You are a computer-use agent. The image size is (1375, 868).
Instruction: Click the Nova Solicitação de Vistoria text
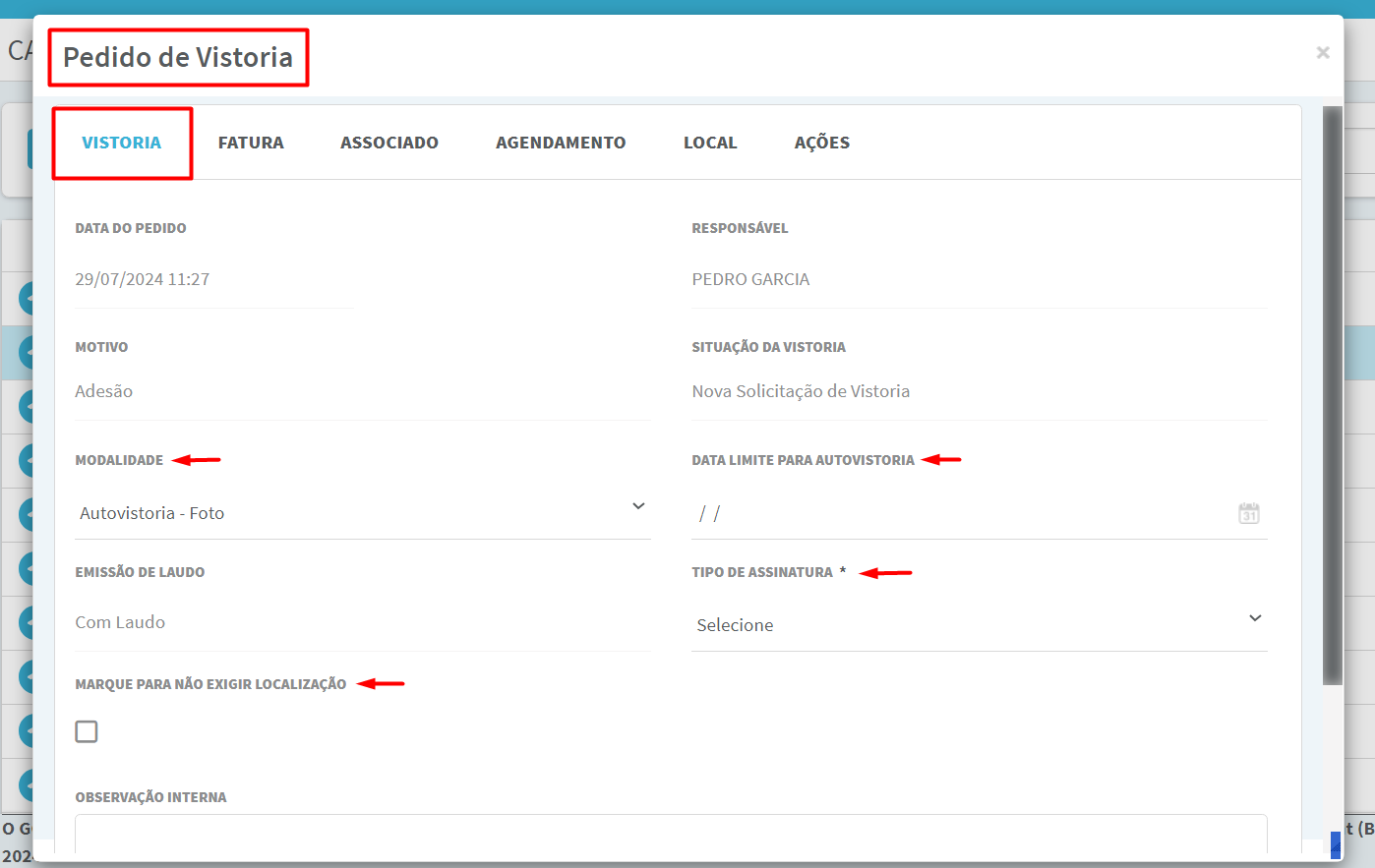coord(801,391)
